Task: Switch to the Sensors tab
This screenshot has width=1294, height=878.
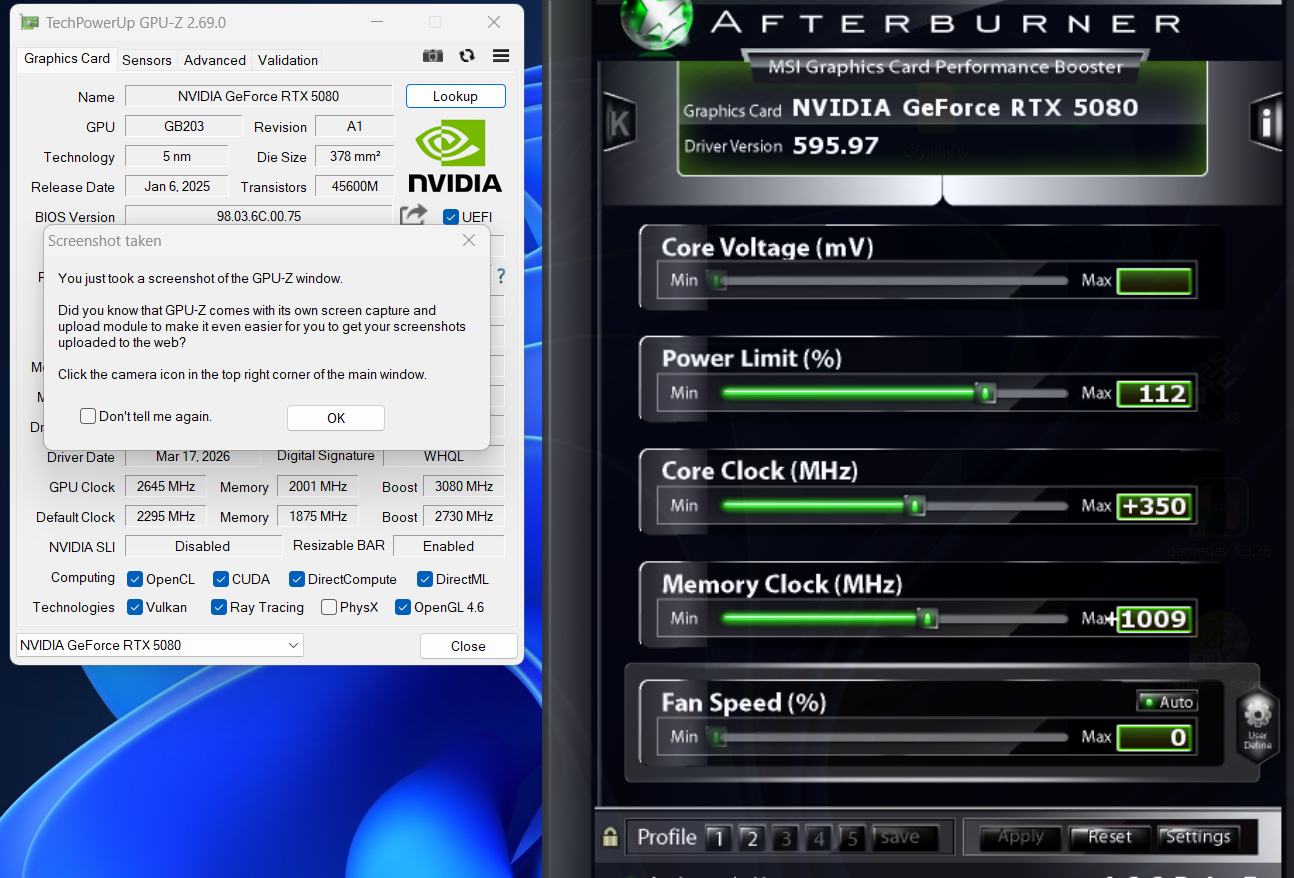Action: [147, 60]
